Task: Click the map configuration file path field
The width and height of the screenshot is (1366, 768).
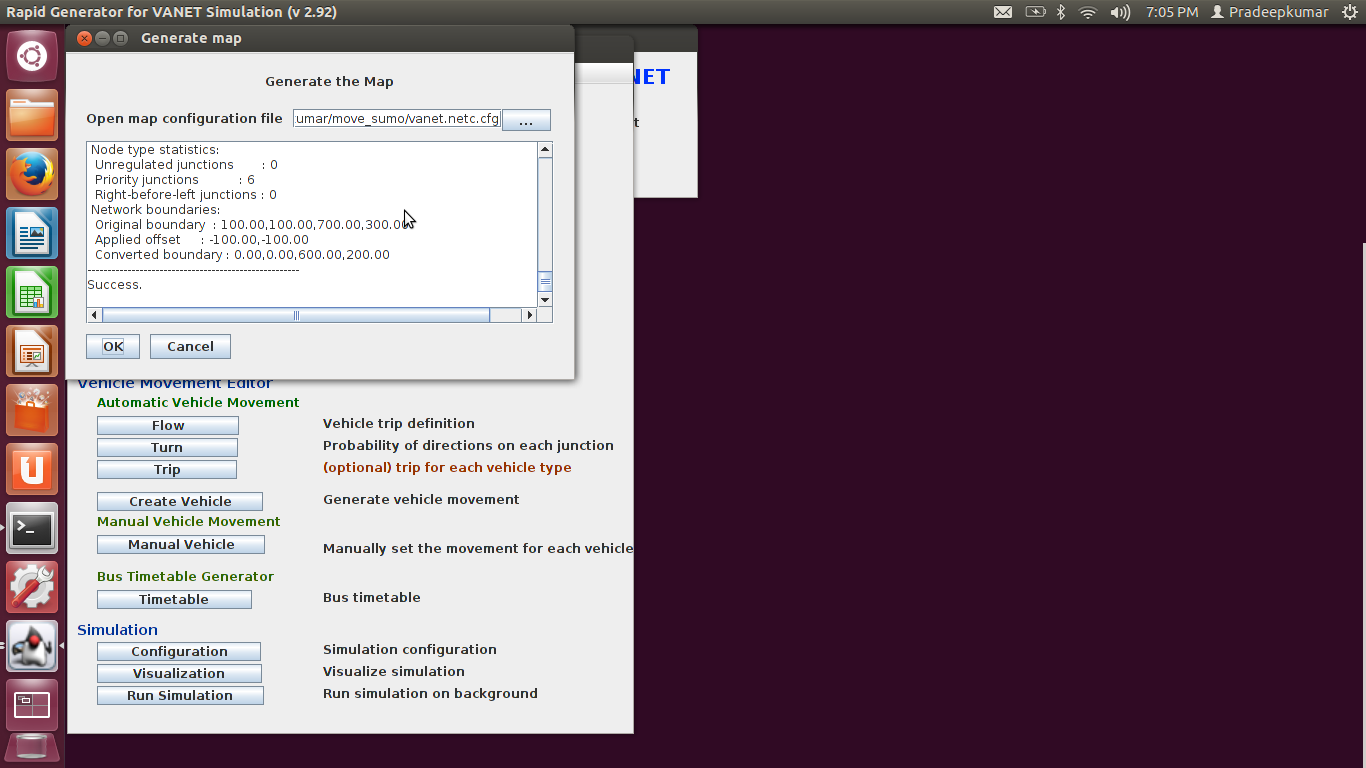Action: 397,119
